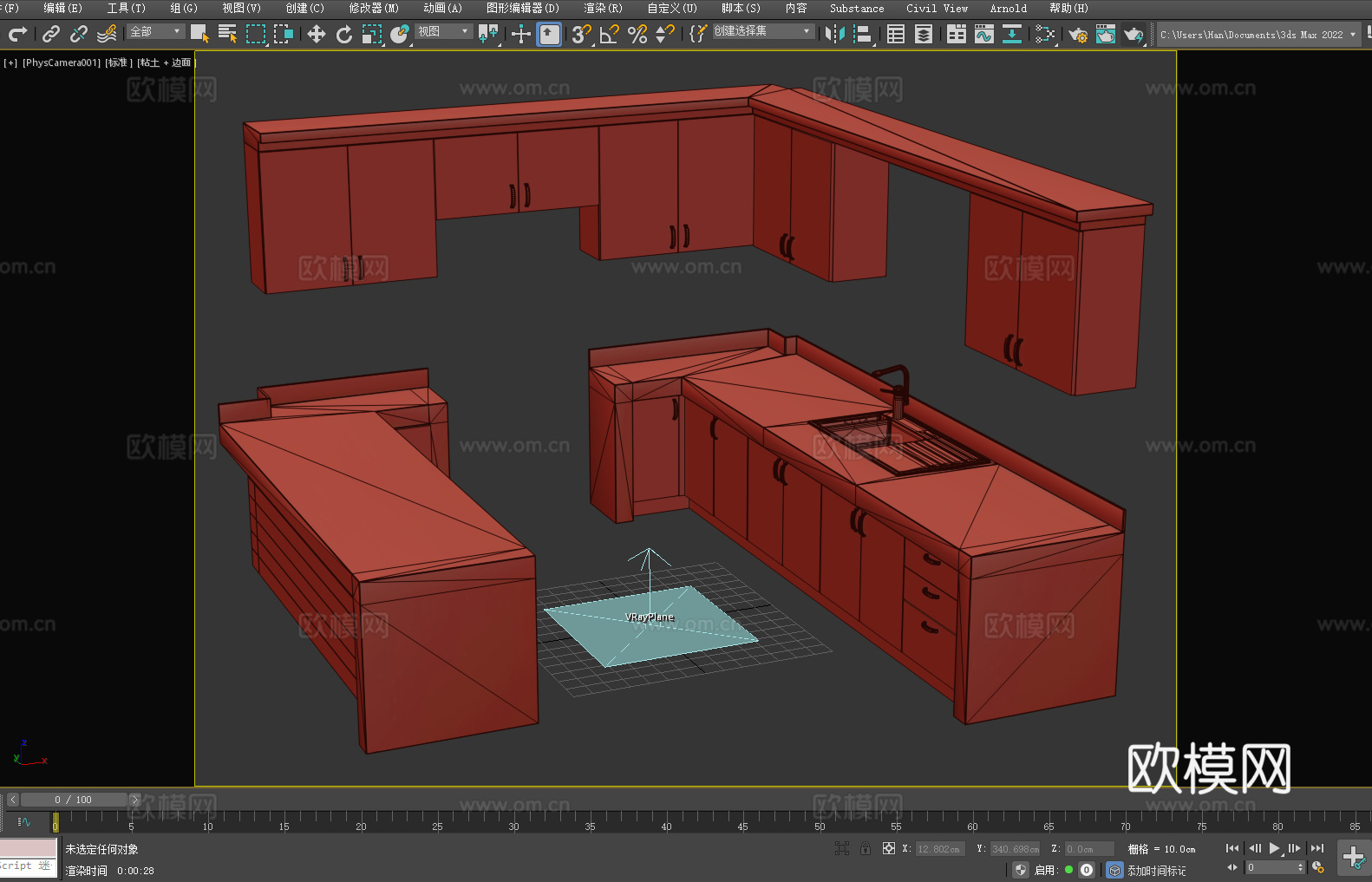Open the Curve Editor icon
The image size is (1372, 882).
(984, 34)
